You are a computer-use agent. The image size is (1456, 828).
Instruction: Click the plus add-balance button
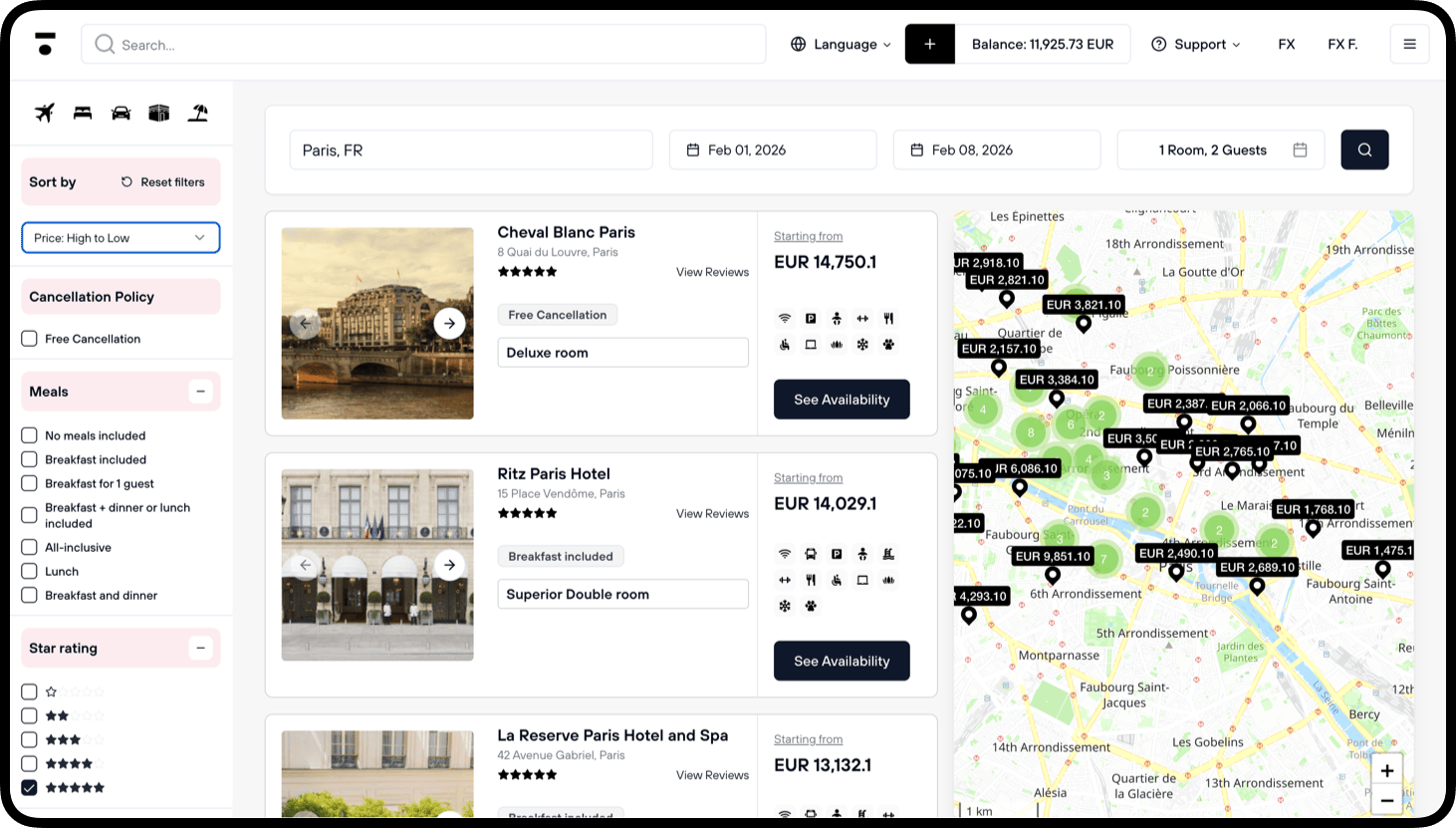pyautogui.click(x=930, y=44)
